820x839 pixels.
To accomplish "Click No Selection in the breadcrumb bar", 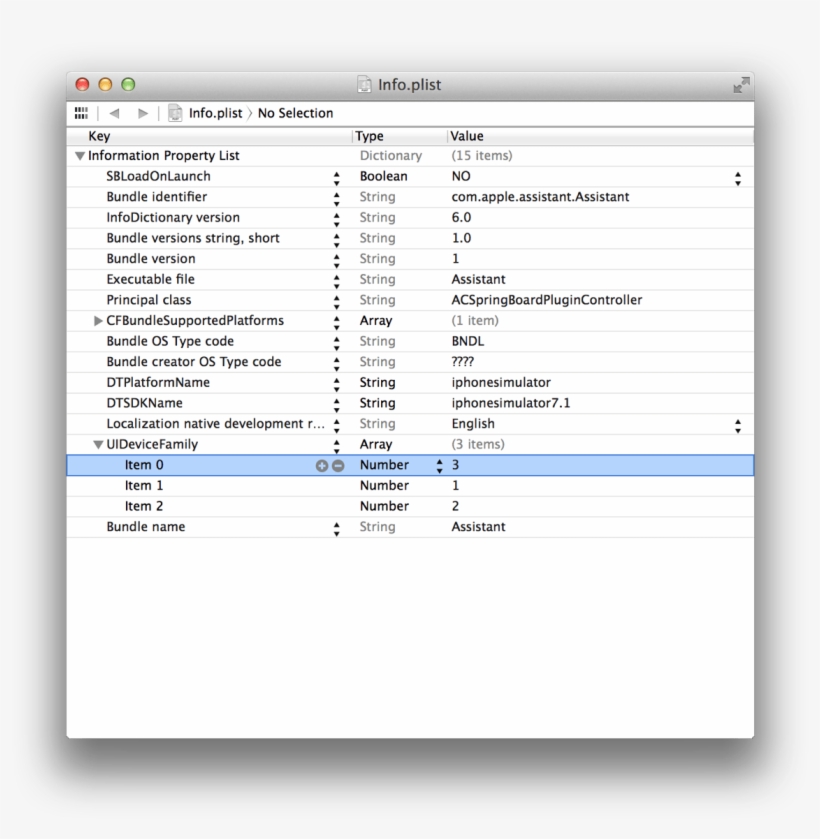I will [295, 113].
